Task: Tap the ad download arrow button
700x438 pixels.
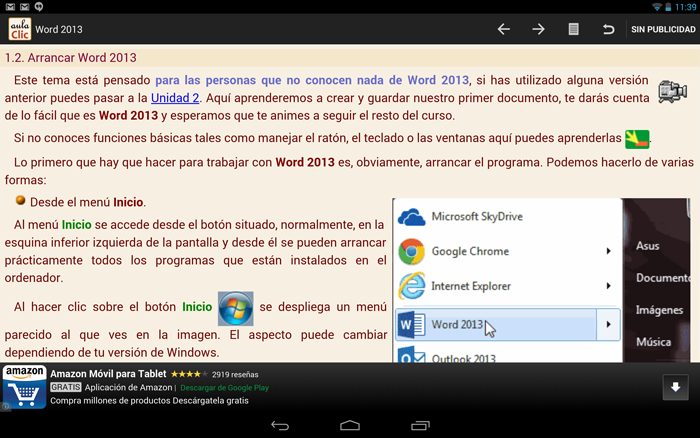Action: pos(675,387)
